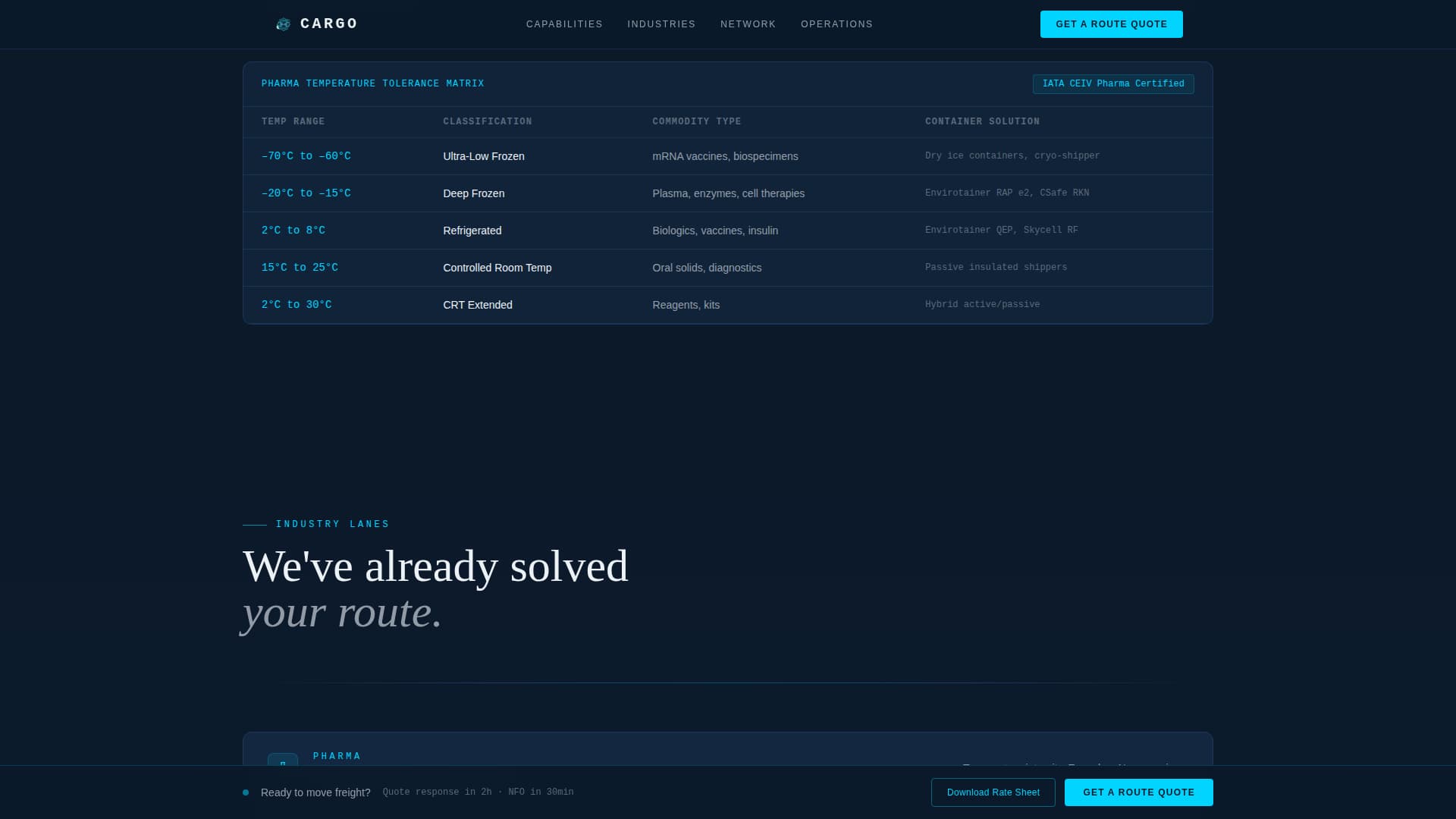Open the CAPABILITIES navigation menu

564,24
